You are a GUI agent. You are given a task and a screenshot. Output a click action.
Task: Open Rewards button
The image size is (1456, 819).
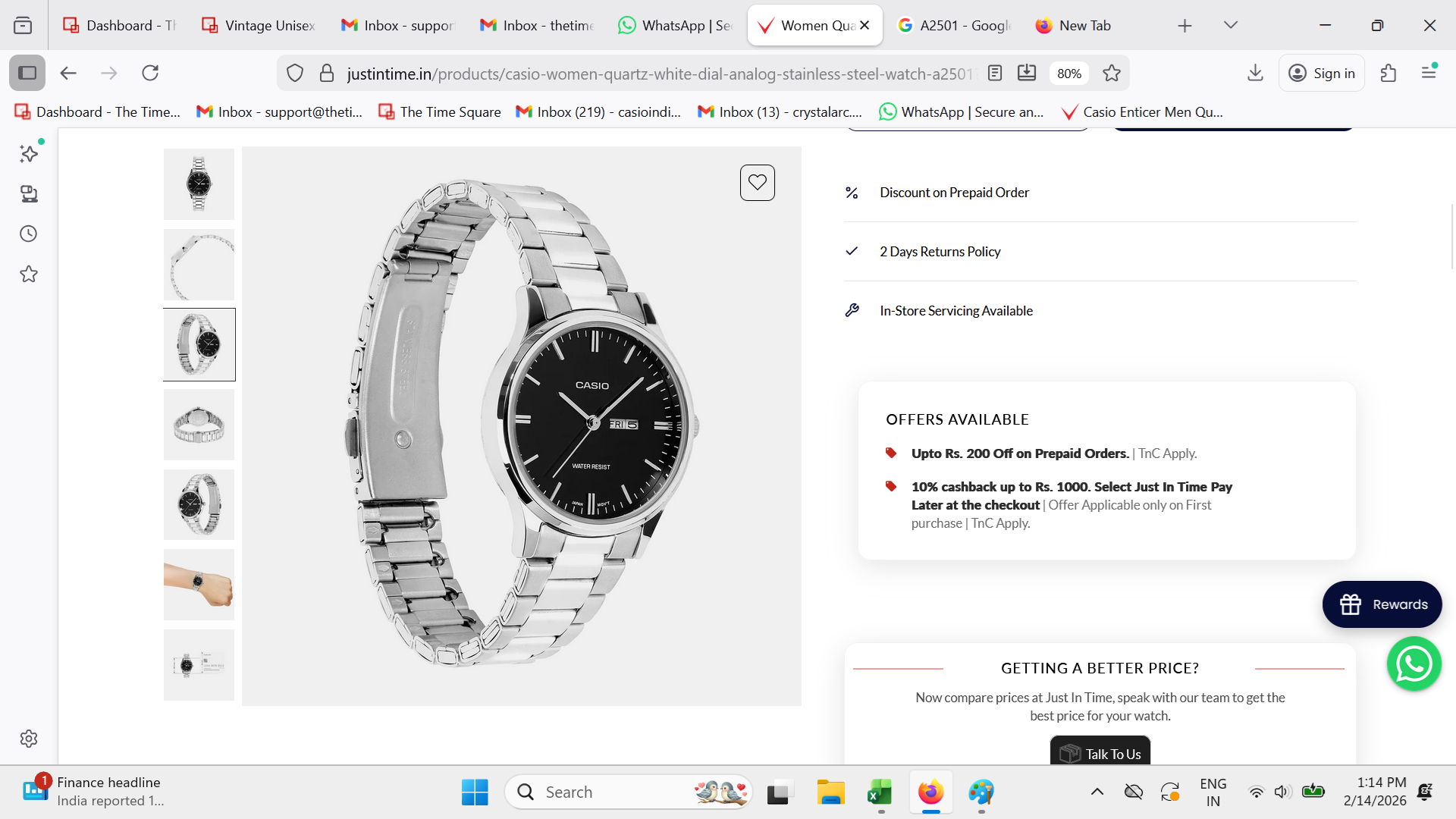(x=1382, y=604)
